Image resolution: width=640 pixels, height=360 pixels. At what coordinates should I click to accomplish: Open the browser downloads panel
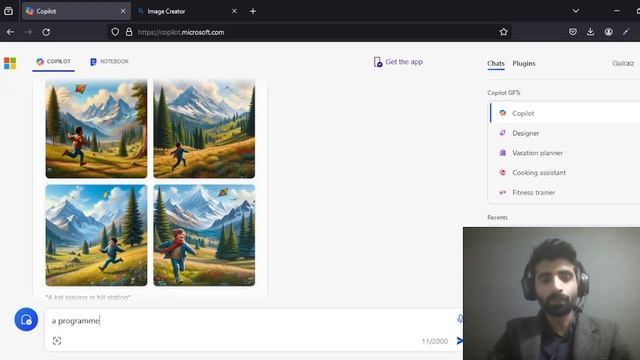click(591, 32)
